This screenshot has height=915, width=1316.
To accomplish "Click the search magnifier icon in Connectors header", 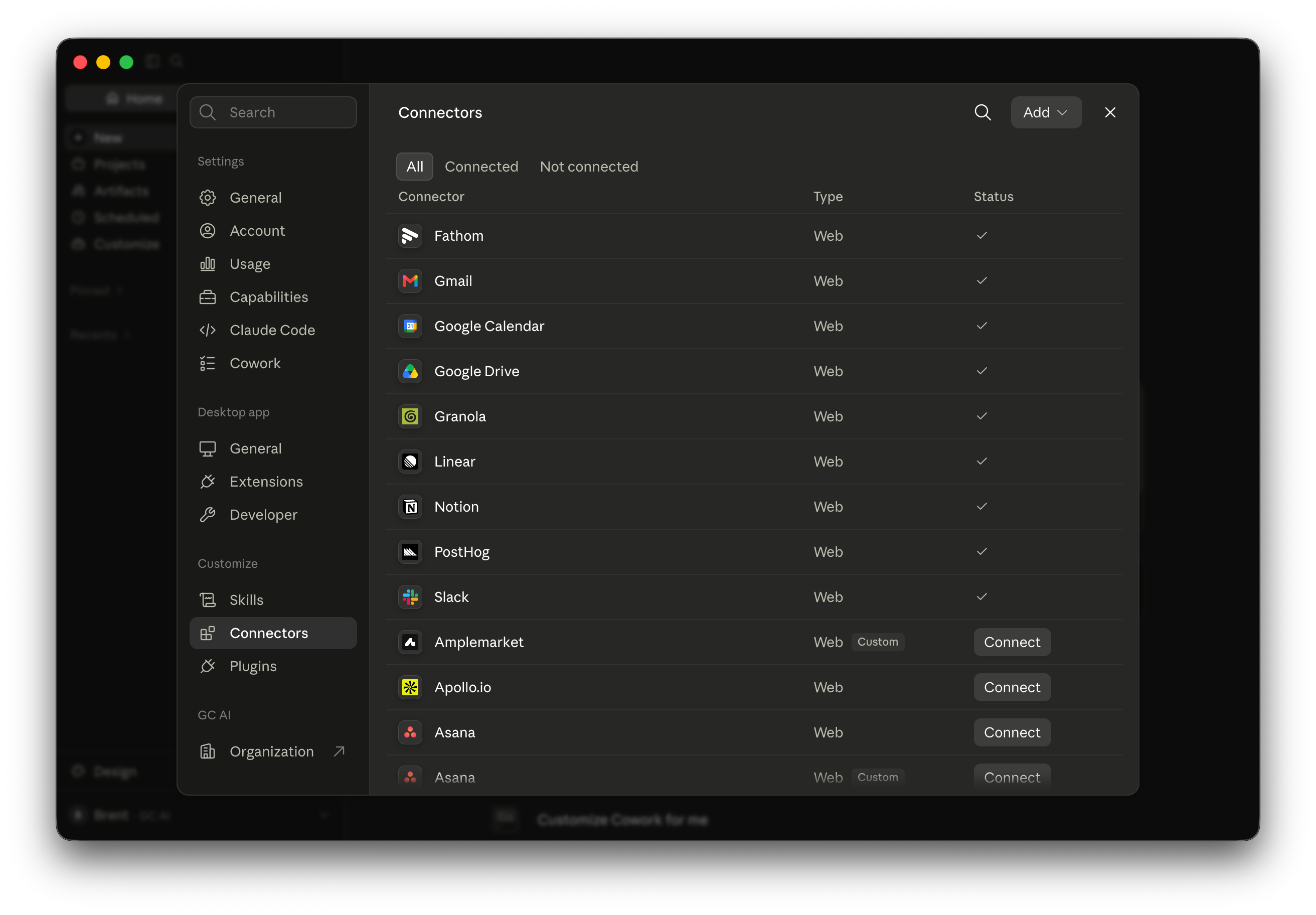I will (982, 112).
